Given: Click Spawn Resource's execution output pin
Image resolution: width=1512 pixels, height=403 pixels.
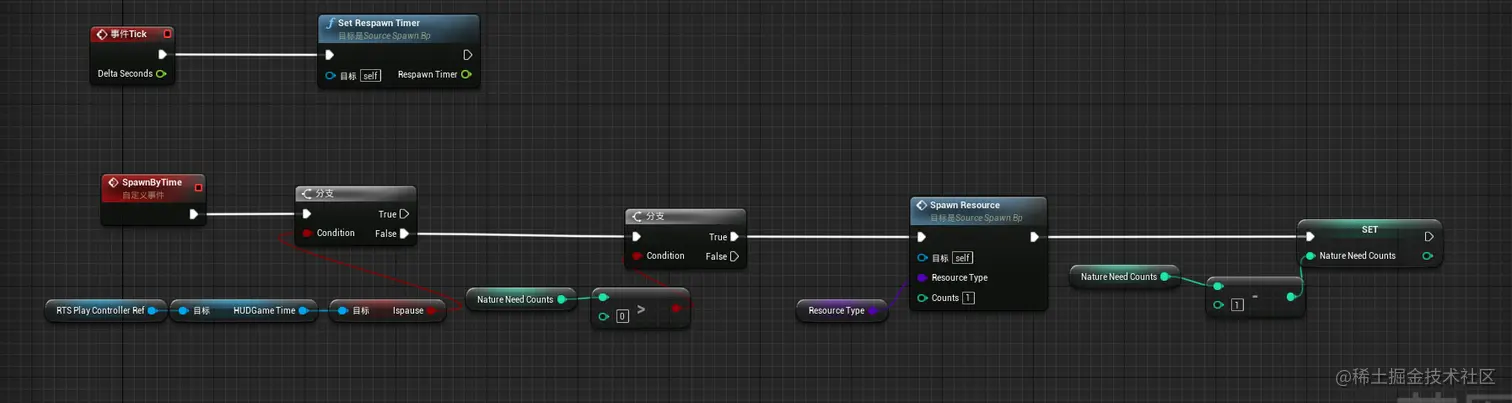Looking at the screenshot, I should pyautogui.click(x=1034, y=237).
